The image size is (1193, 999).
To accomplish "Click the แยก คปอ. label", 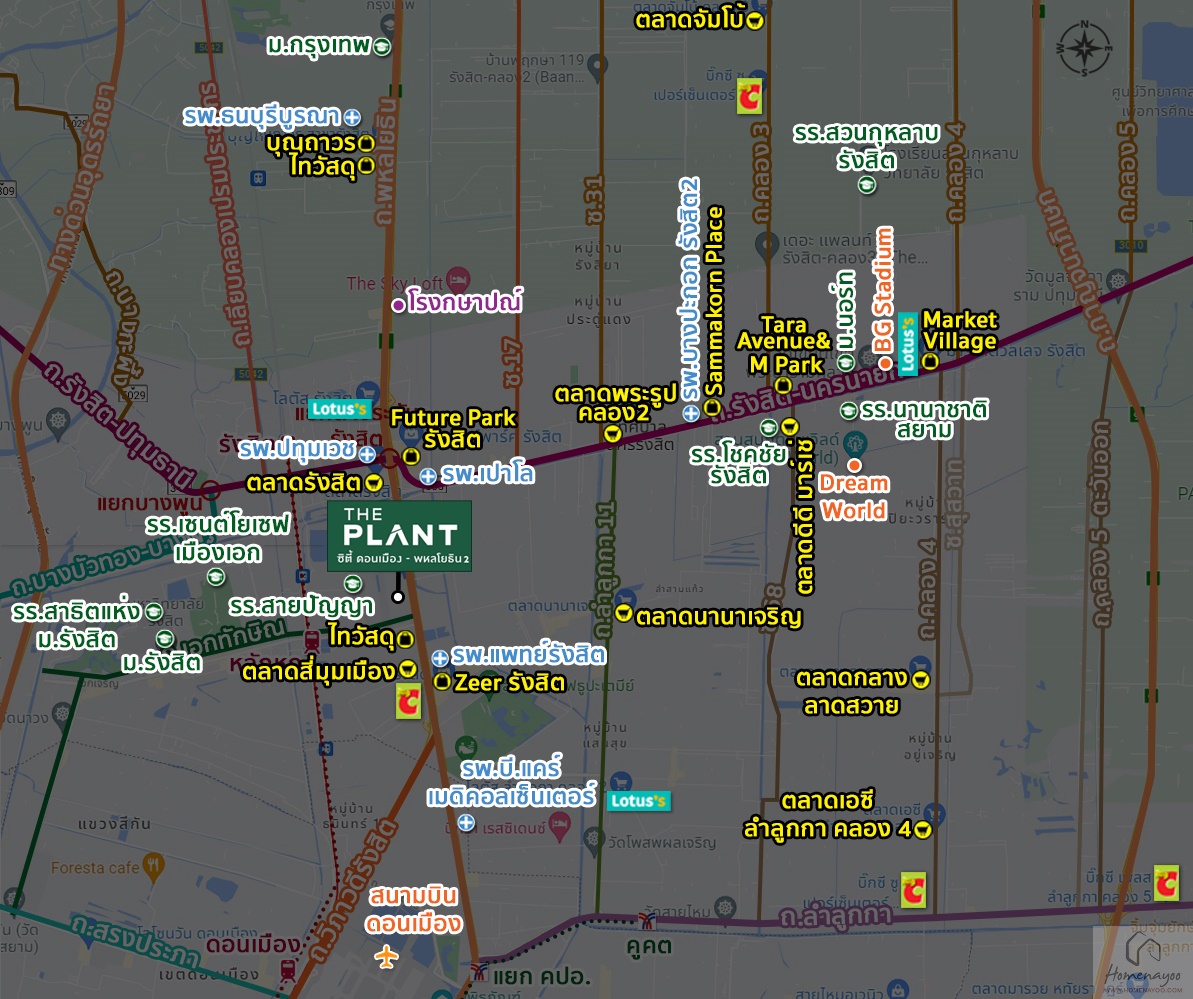I will [541, 976].
